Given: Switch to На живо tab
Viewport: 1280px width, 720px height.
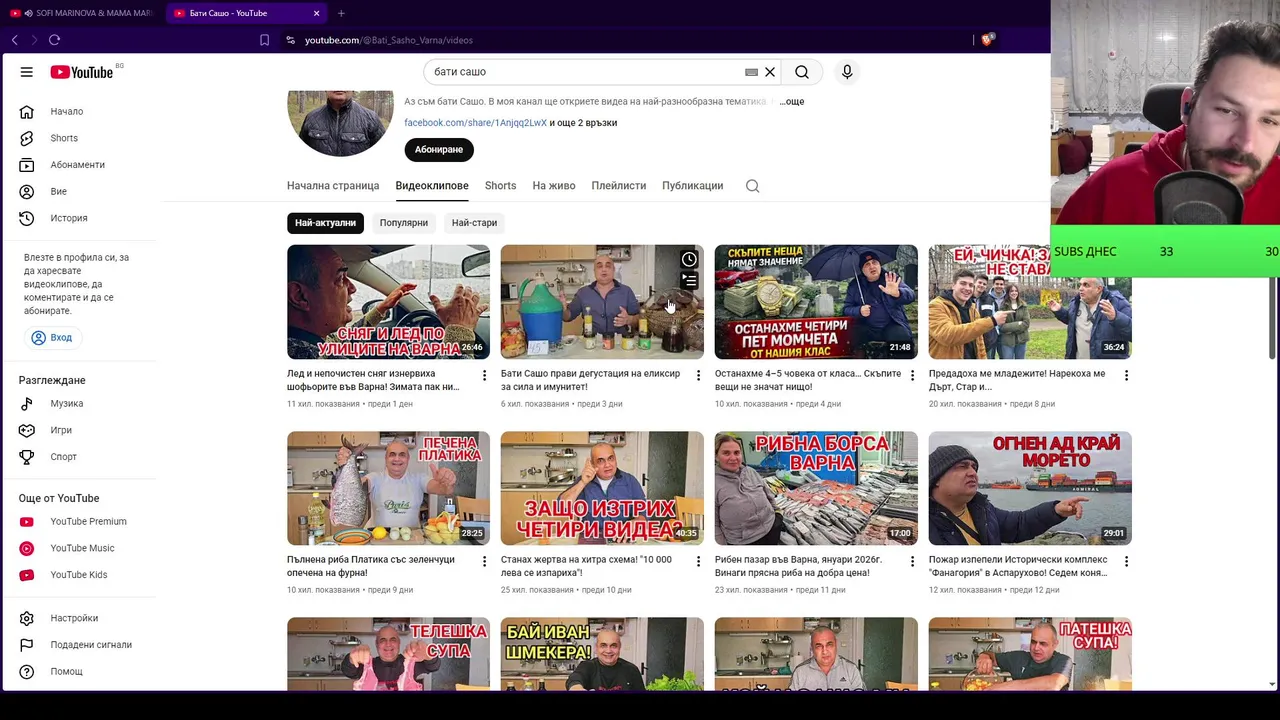Looking at the screenshot, I should pyautogui.click(x=554, y=186).
